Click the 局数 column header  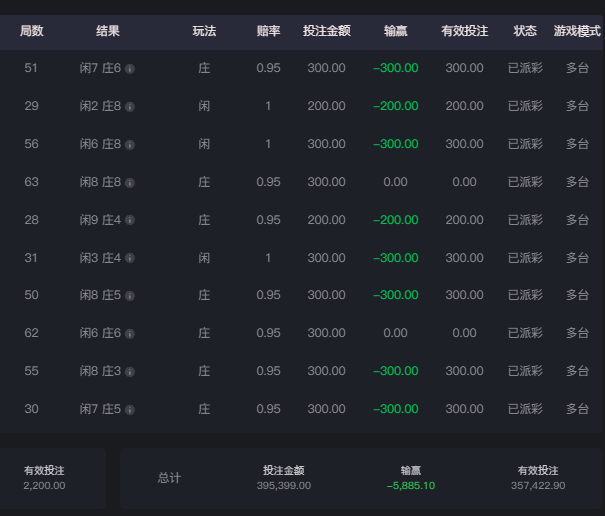pos(32,31)
